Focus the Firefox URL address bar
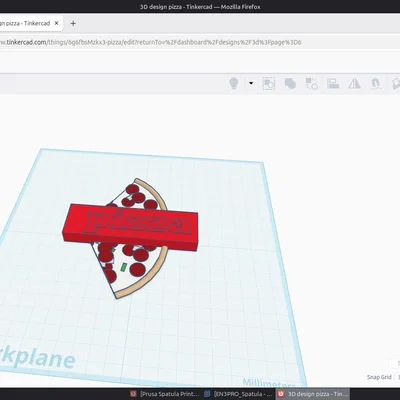Image resolution: width=400 pixels, height=400 pixels. click(200, 42)
